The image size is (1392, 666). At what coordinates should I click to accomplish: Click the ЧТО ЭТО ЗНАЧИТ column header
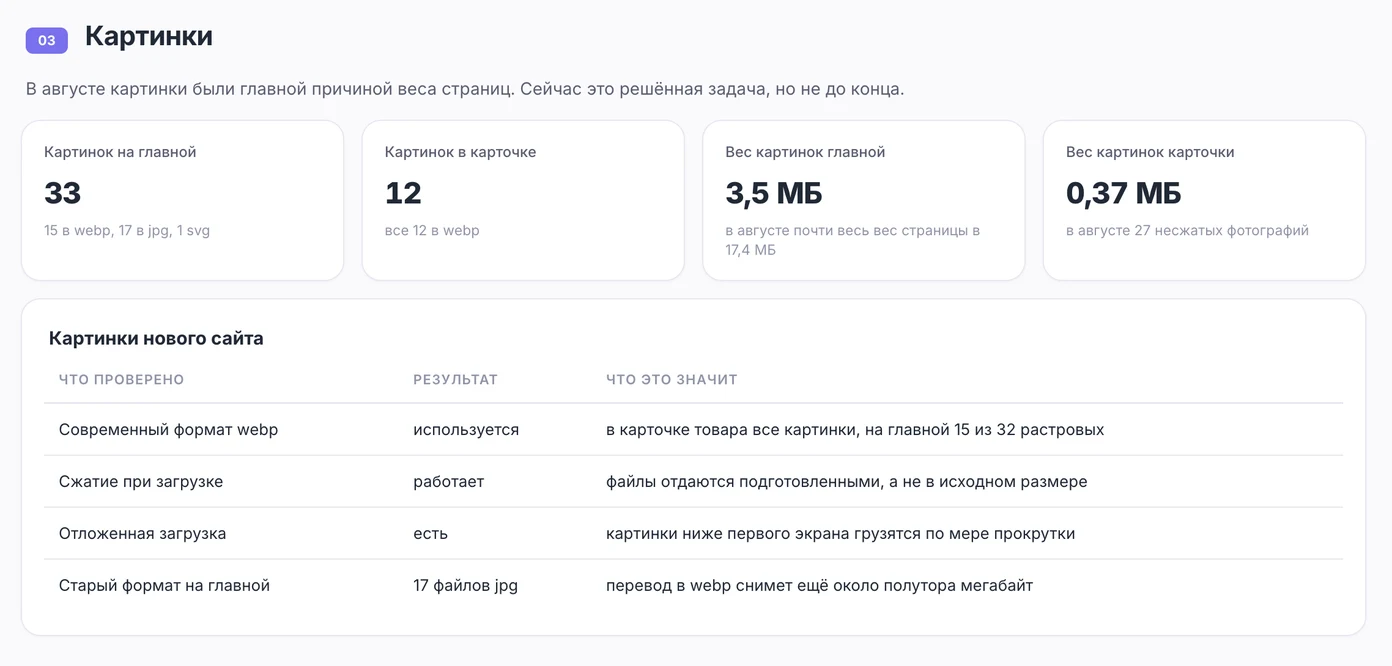pyautogui.click(x=671, y=380)
